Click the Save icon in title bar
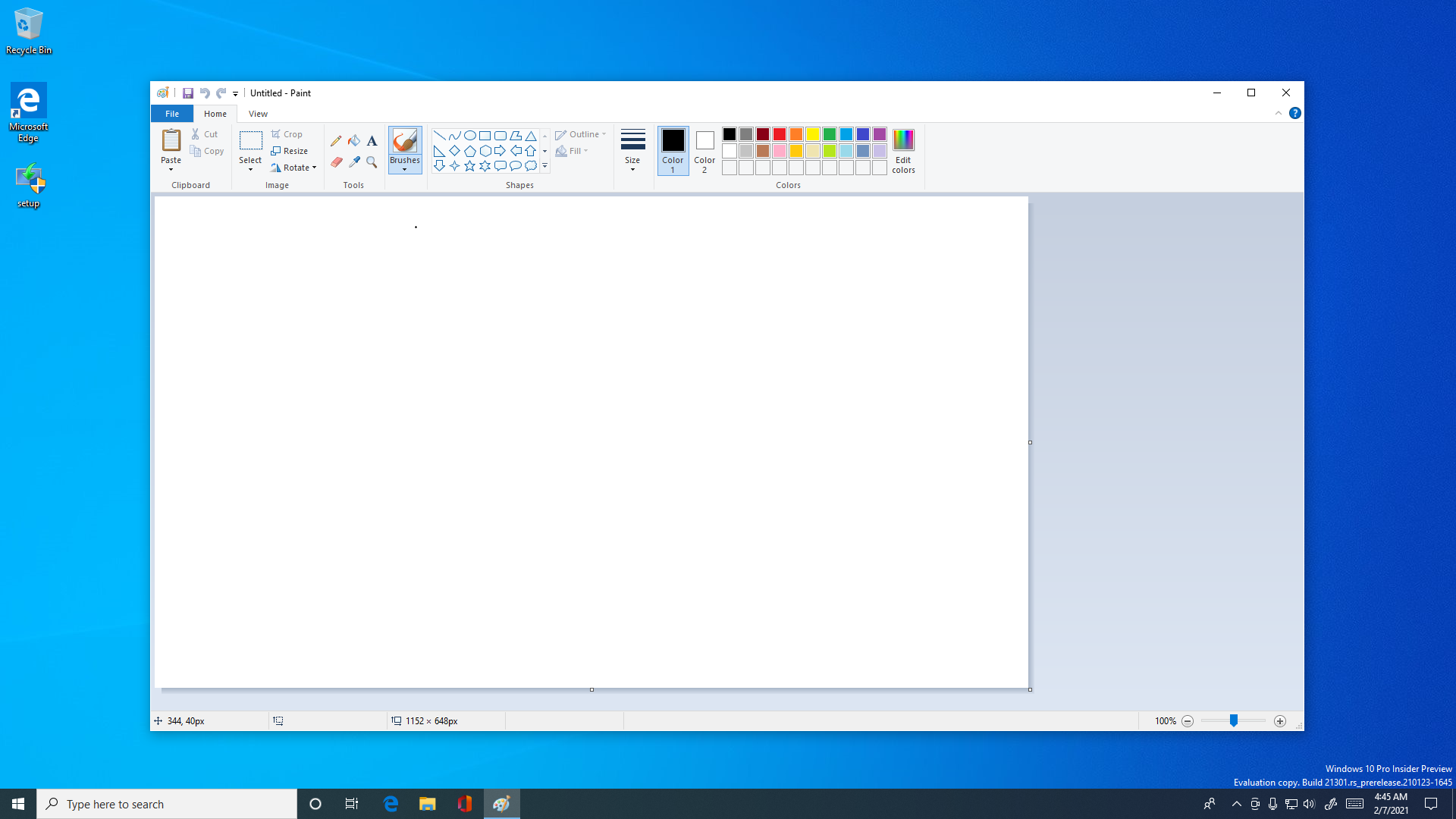 point(188,93)
